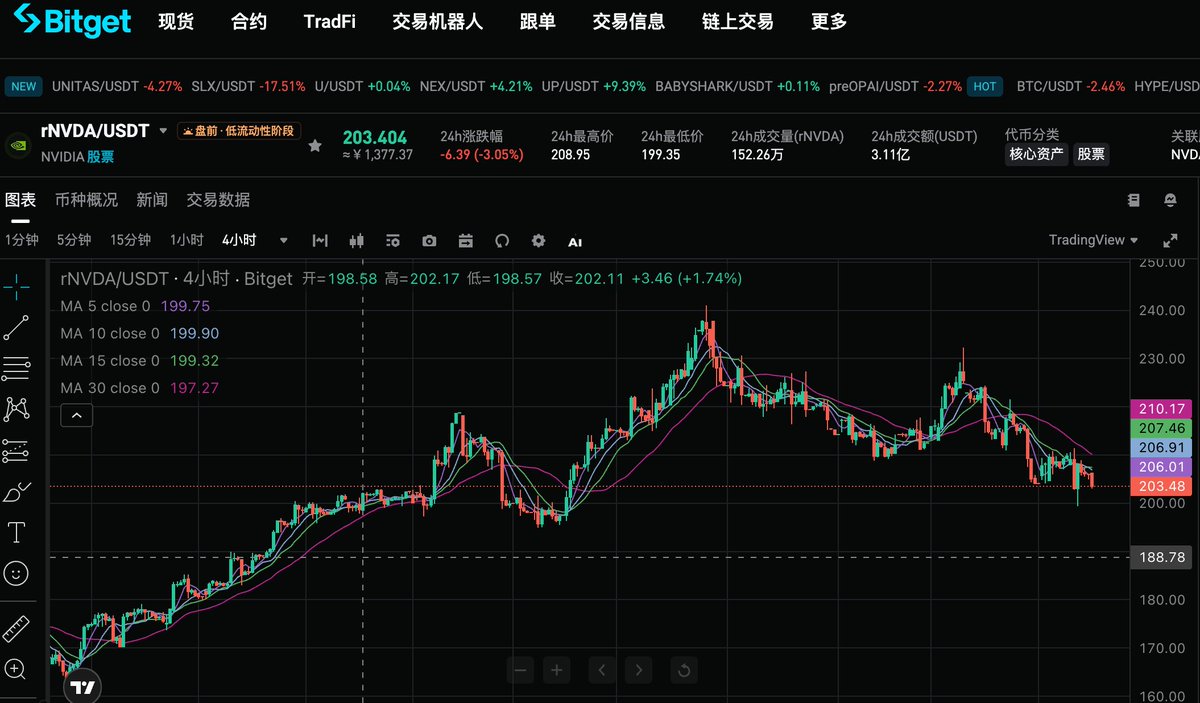Open BTC/USDT ticker pair
The image size is (1200, 703).
pos(1071,86)
